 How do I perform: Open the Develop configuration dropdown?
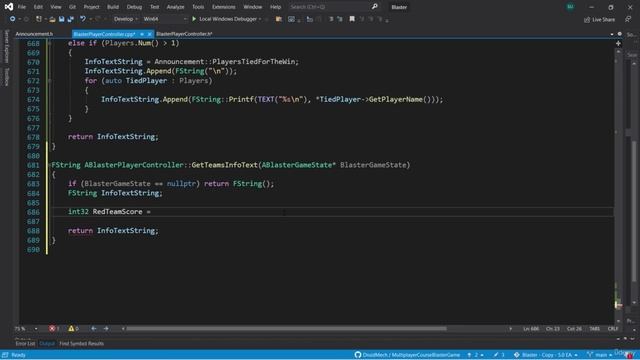coord(125,19)
